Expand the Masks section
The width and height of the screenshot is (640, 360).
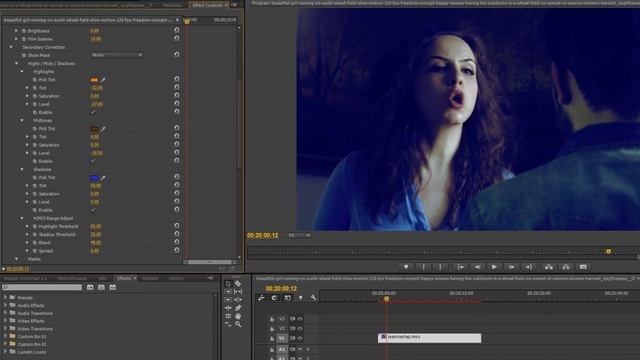point(17,259)
